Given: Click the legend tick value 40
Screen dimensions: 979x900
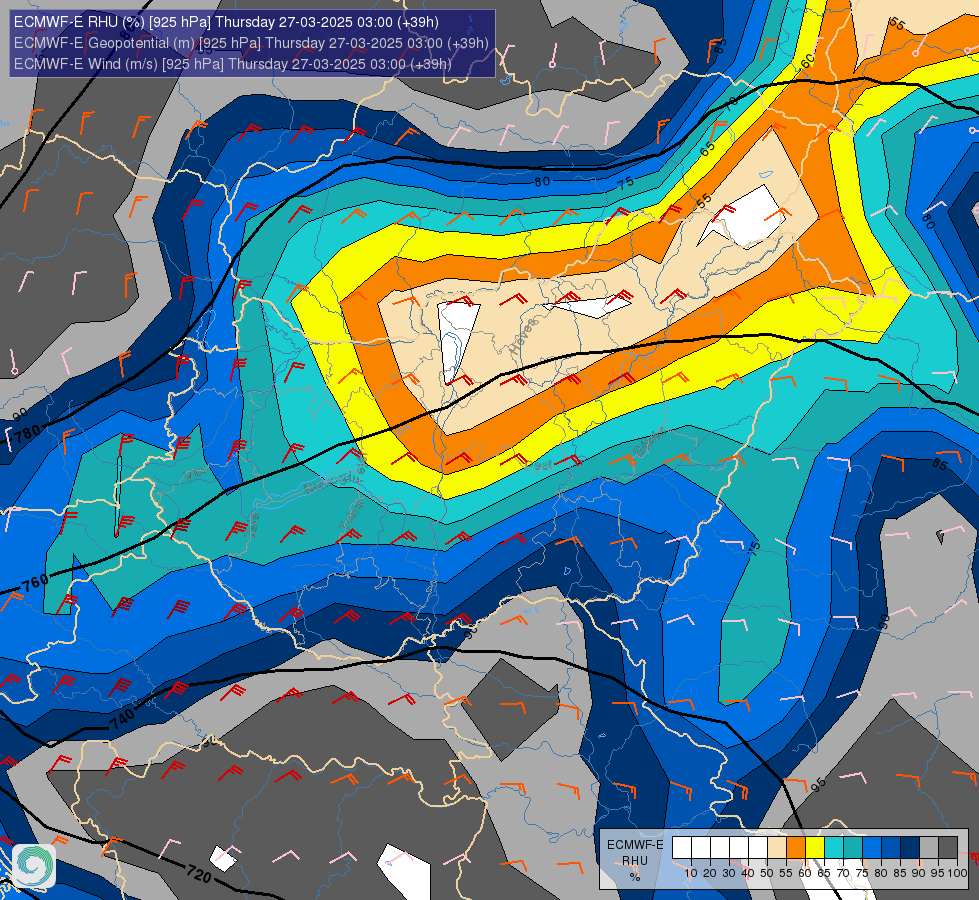Looking at the screenshot, I should pyautogui.click(x=748, y=873).
